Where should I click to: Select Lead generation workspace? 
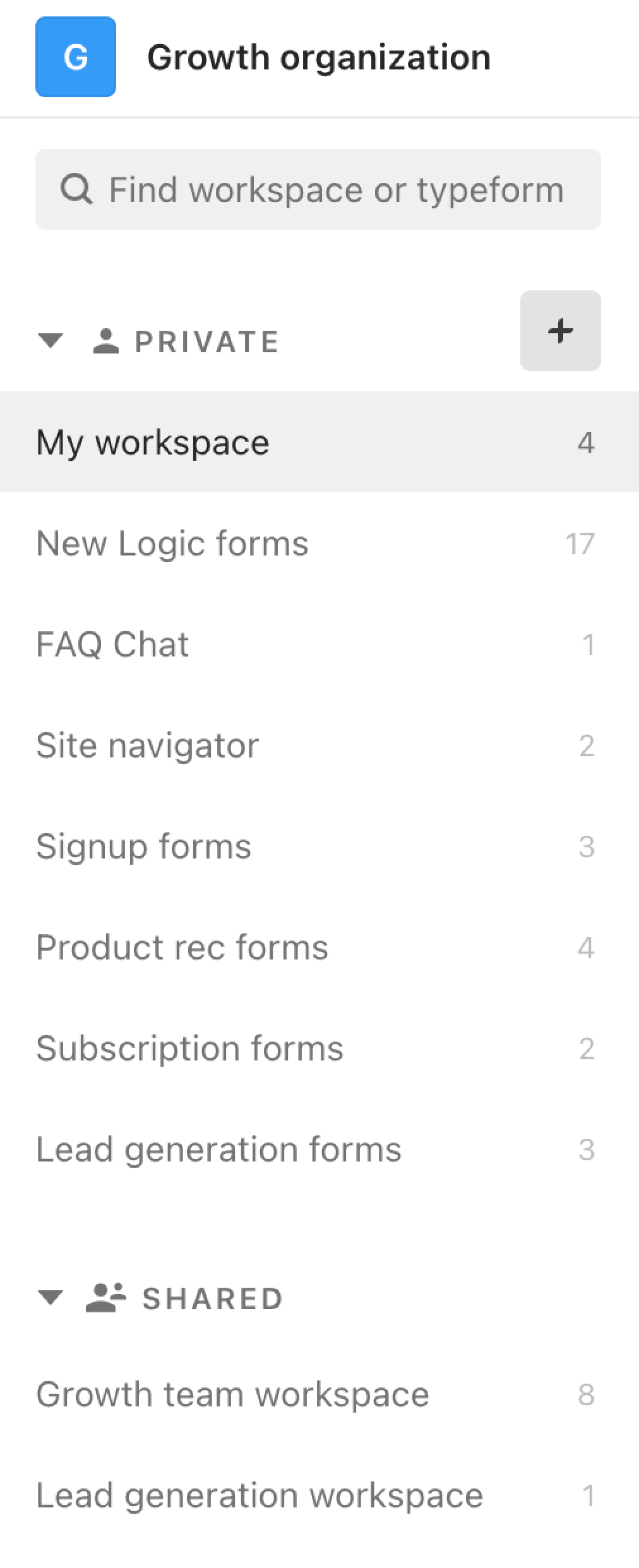tap(319, 1495)
